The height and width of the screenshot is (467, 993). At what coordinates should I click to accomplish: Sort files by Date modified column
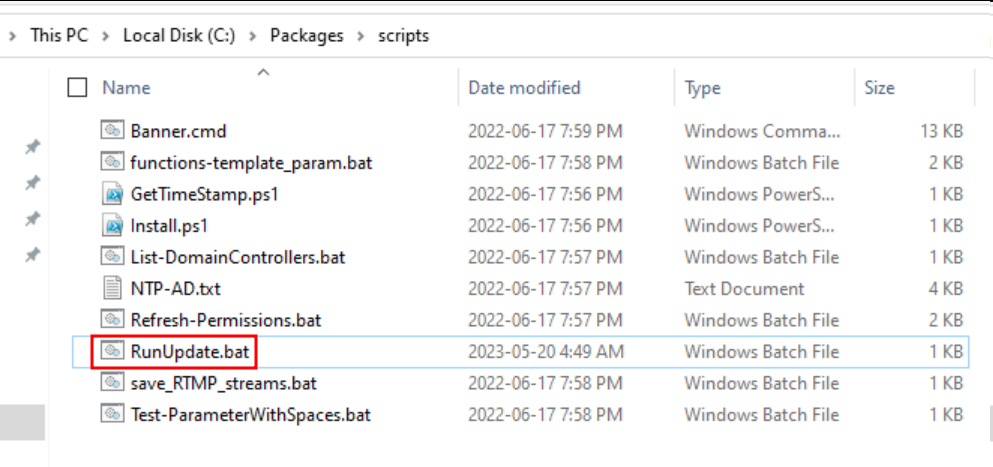[524, 87]
